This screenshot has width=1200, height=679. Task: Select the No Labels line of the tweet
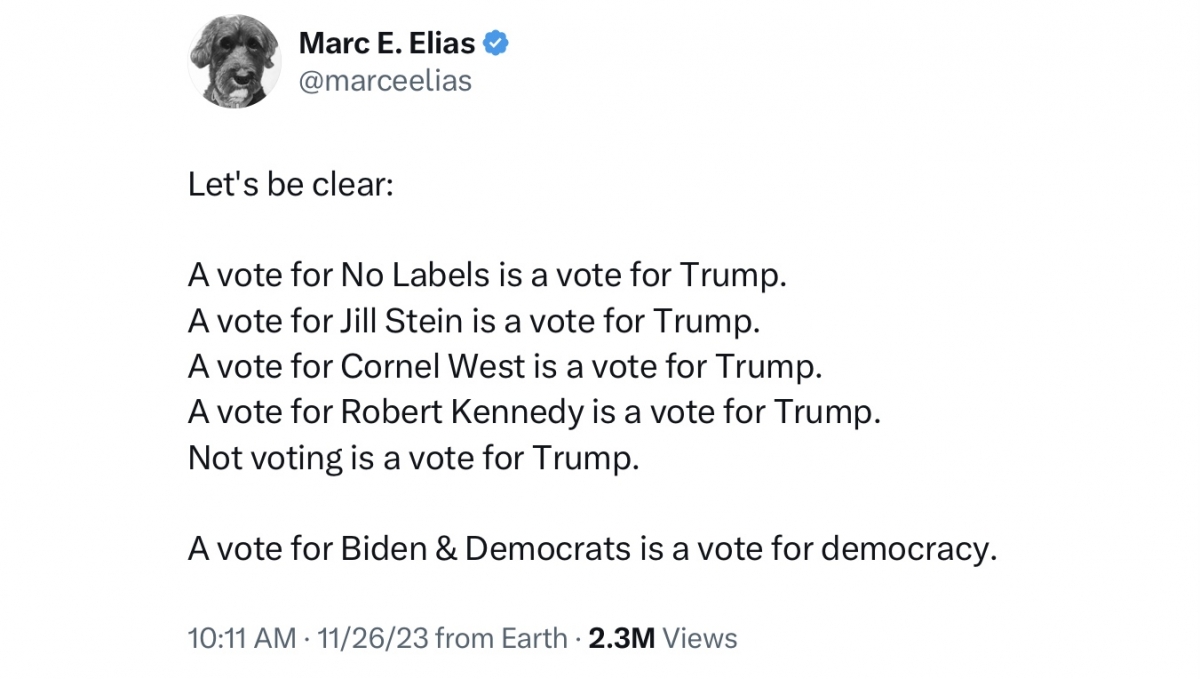tap(487, 275)
